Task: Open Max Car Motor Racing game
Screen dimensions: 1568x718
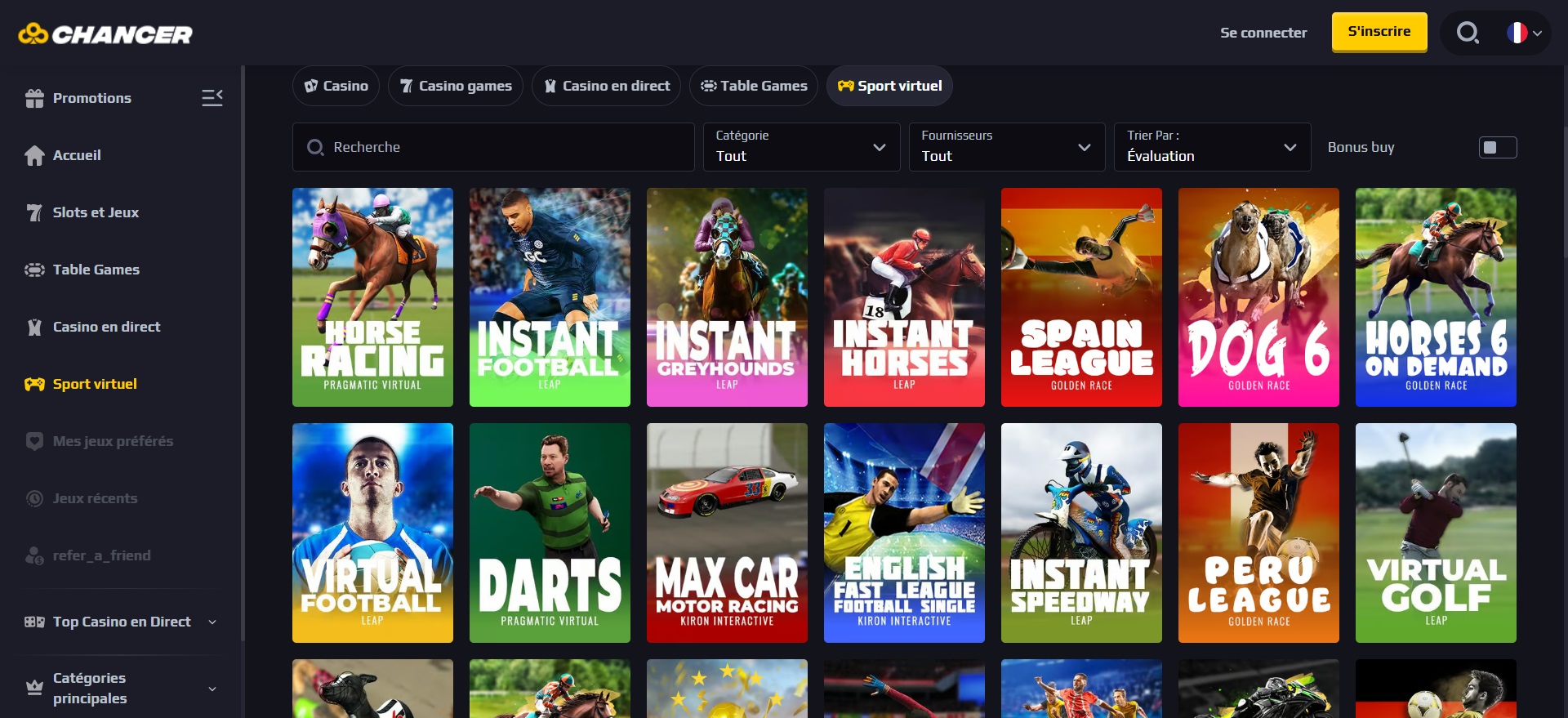Action: point(727,533)
